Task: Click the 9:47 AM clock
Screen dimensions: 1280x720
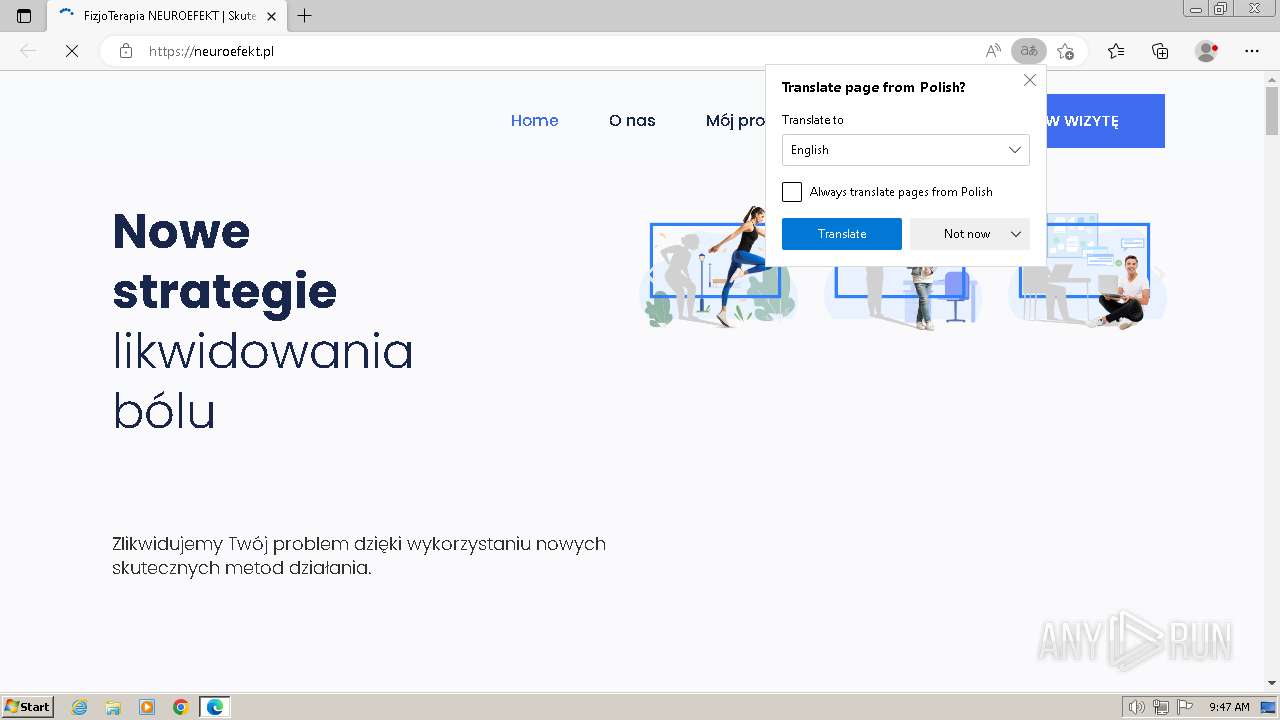Action: click(1229, 707)
